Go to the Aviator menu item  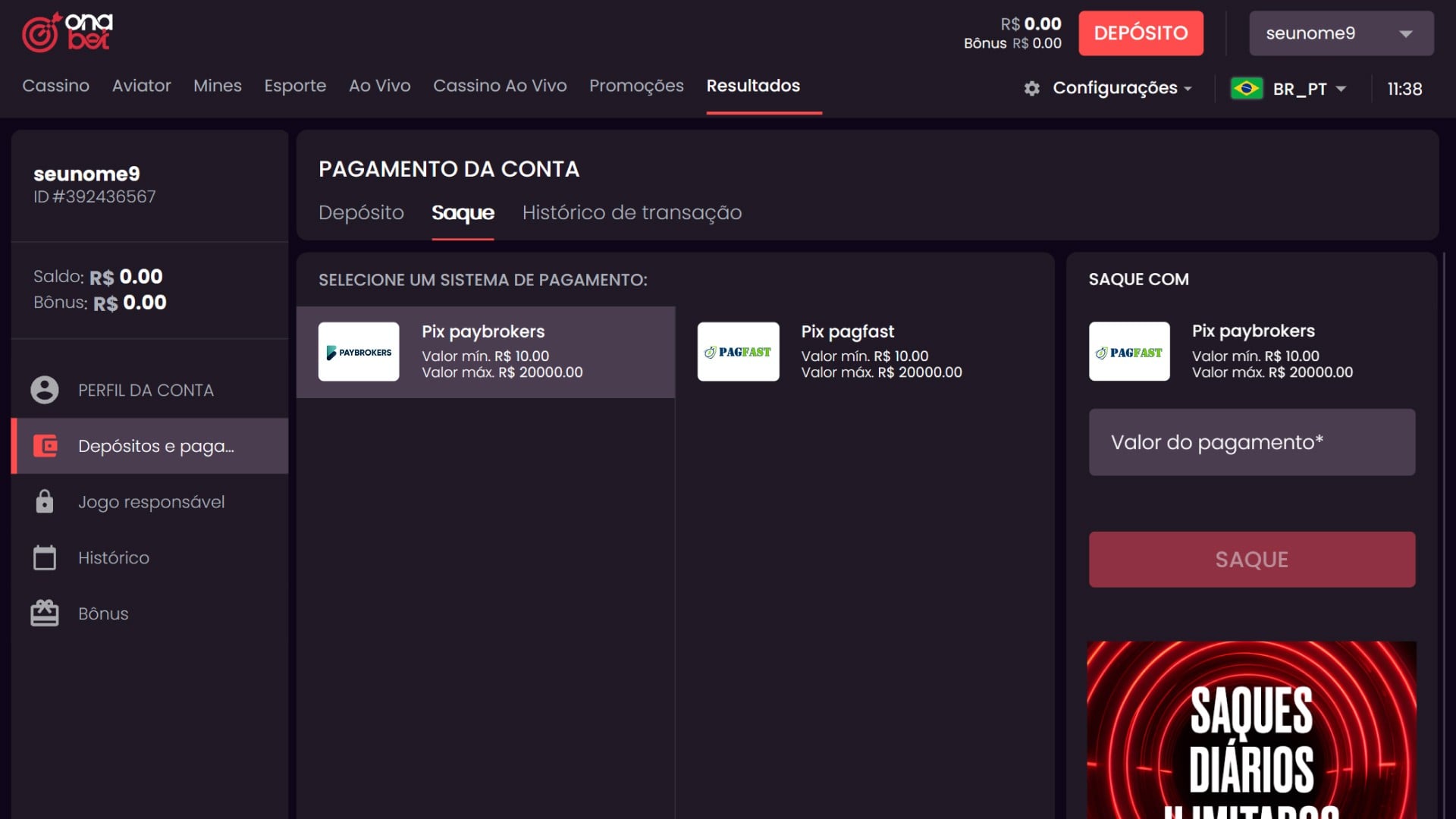click(141, 86)
